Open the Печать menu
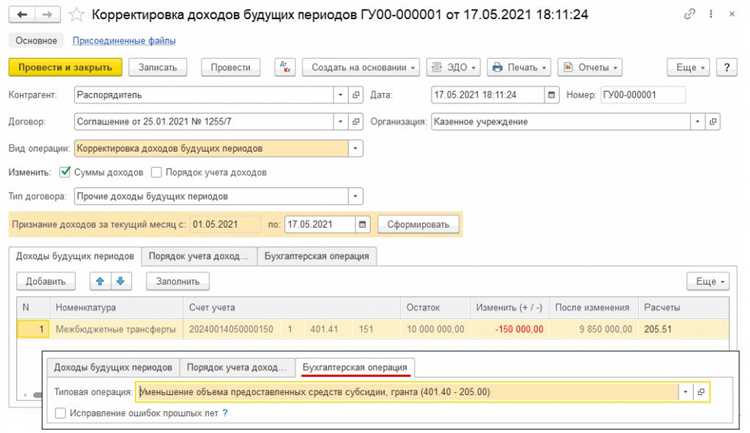This screenshot has height=433, width=750. pyautogui.click(x=519, y=67)
